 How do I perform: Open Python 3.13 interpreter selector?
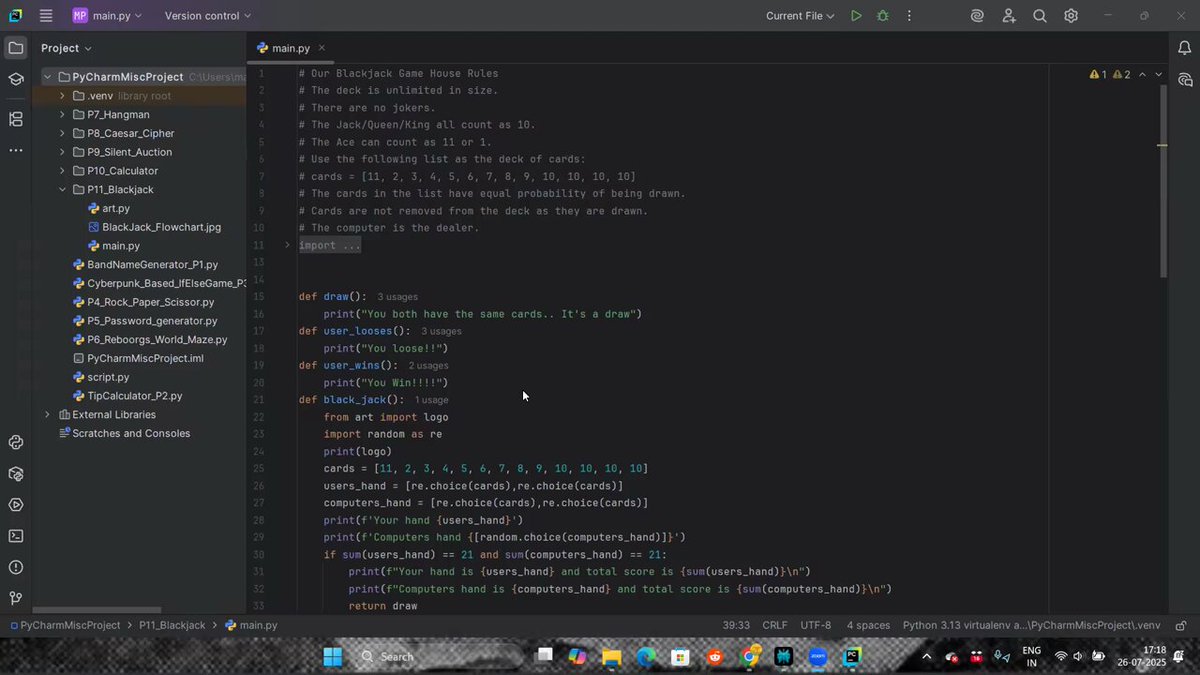click(1031, 625)
